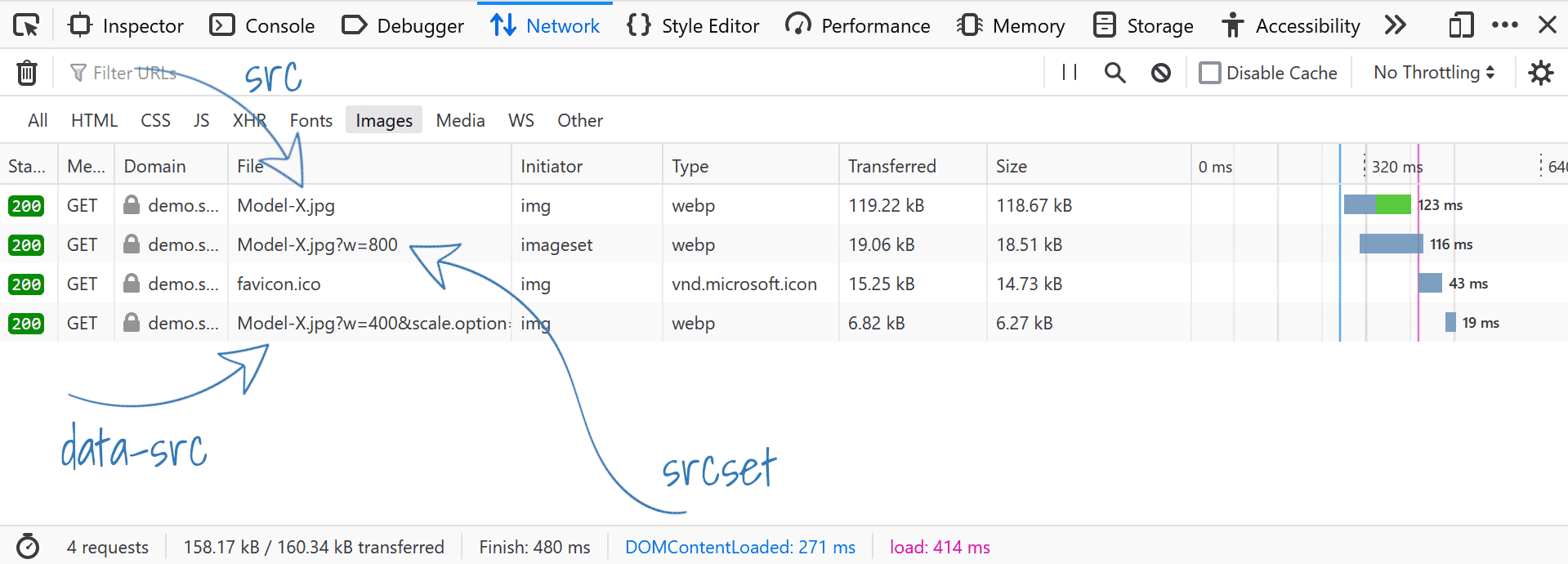Viewport: 1568px width, 564px height.
Task: Click the DOMContentLoaded: 271 ms link
Action: click(739, 546)
